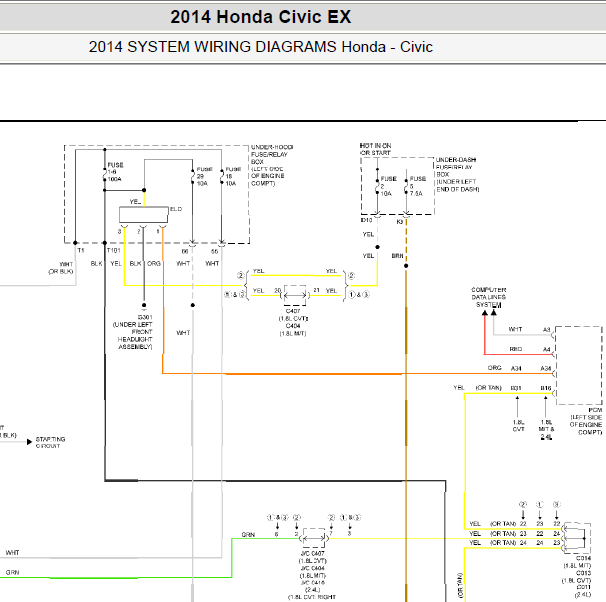Click the PCM dashed component box

click(x=579, y=366)
